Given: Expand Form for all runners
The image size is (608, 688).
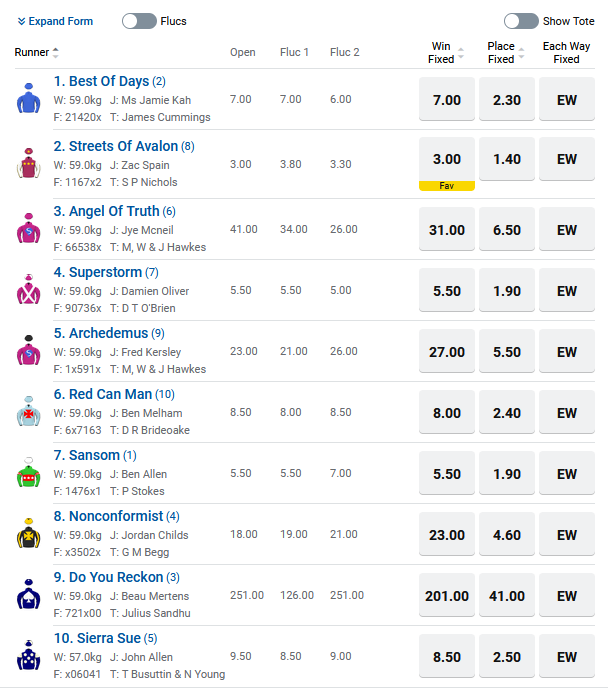Looking at the screenshot, I should pos(55,21).
